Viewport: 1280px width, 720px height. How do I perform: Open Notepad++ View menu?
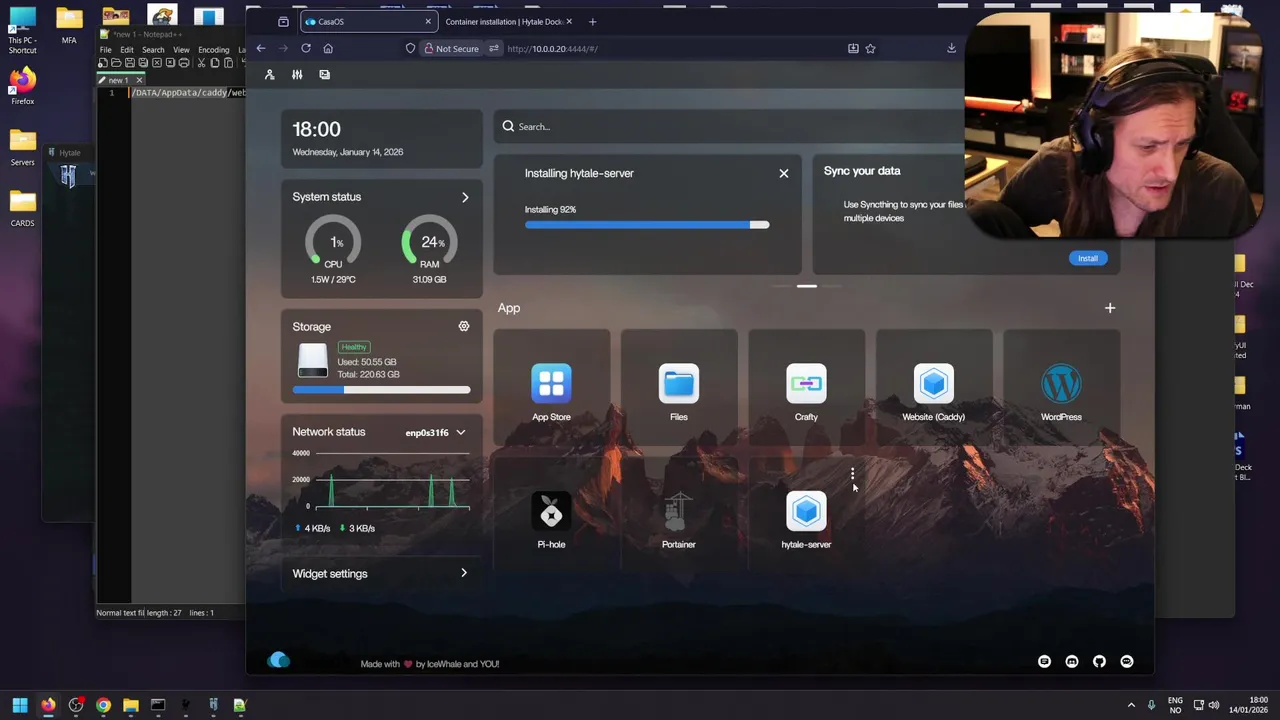tap(181, 50)
